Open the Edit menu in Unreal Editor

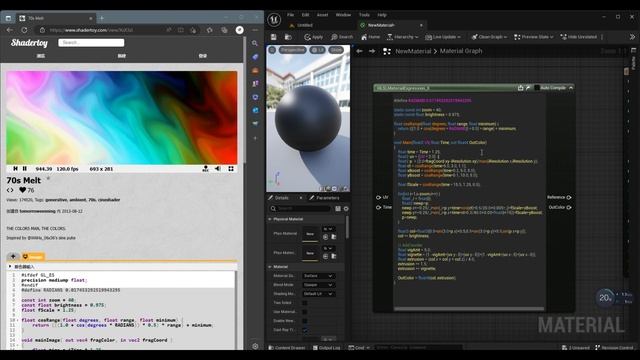[305, 15]
